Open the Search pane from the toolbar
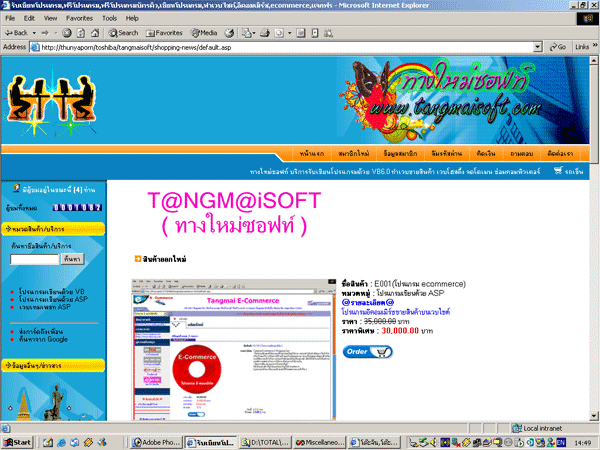This screenshot has height=450, width=600. (x=123, y=33)
